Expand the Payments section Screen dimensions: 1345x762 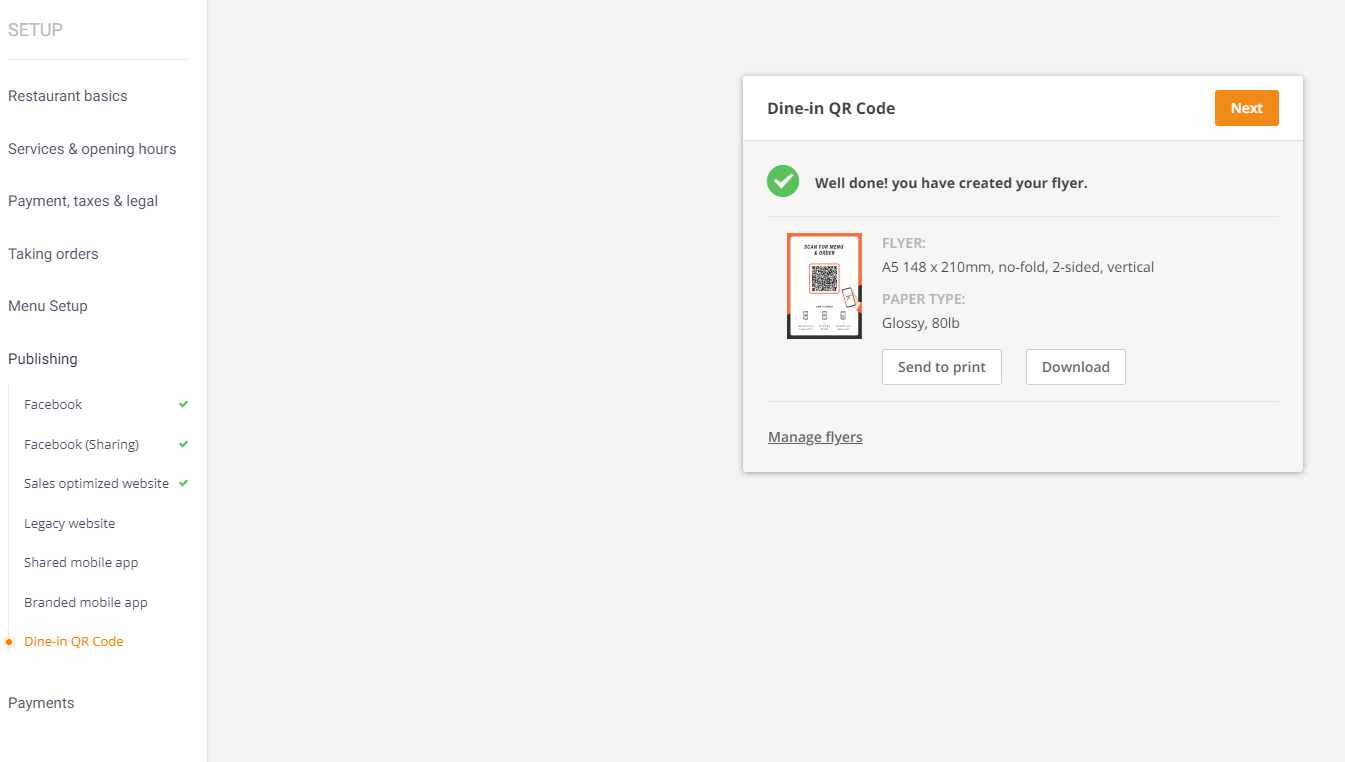[41, 703]
